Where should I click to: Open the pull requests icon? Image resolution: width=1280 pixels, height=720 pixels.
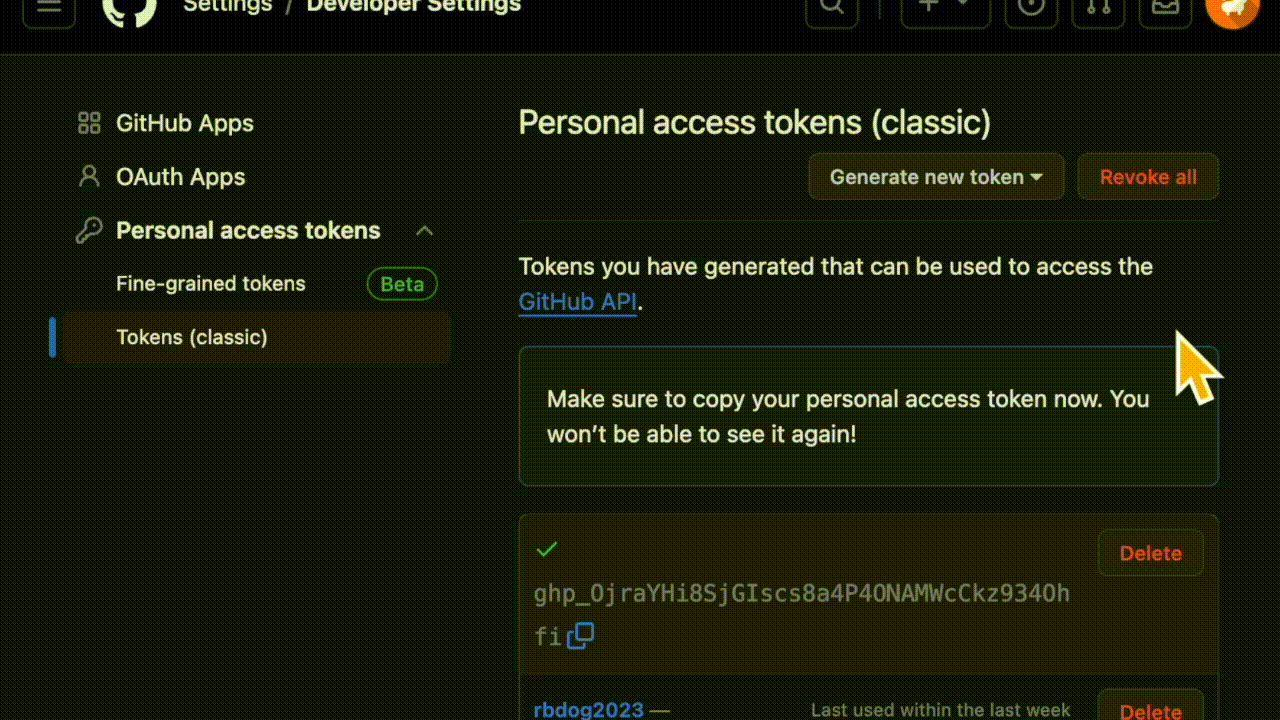point(1098,8)
